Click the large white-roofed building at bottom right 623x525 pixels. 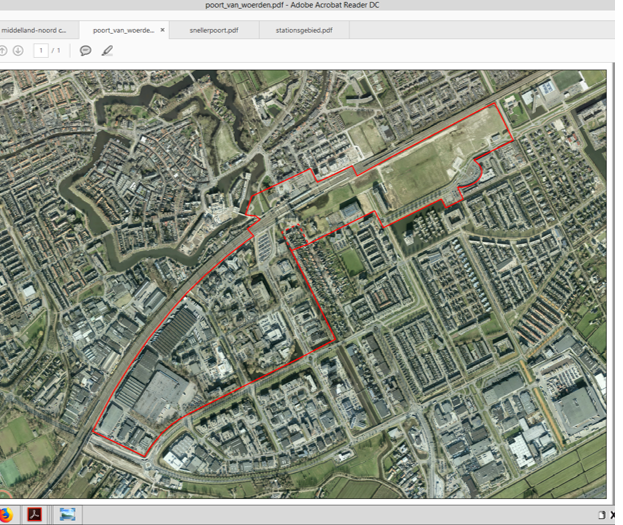coord(578,408)
